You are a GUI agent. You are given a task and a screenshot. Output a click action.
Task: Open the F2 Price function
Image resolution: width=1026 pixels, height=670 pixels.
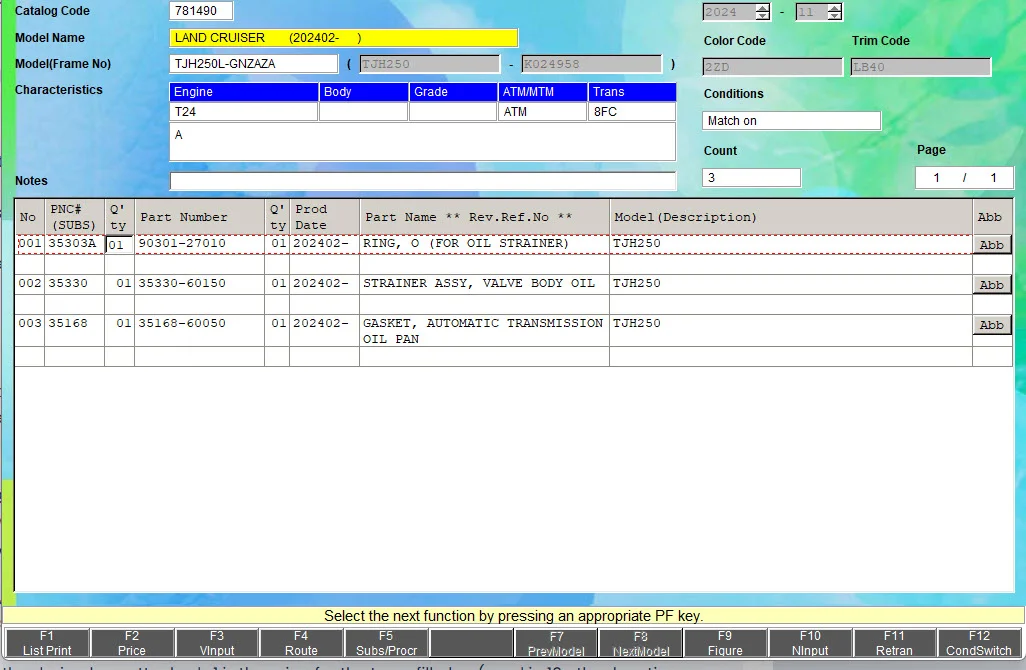click(132, 643)
